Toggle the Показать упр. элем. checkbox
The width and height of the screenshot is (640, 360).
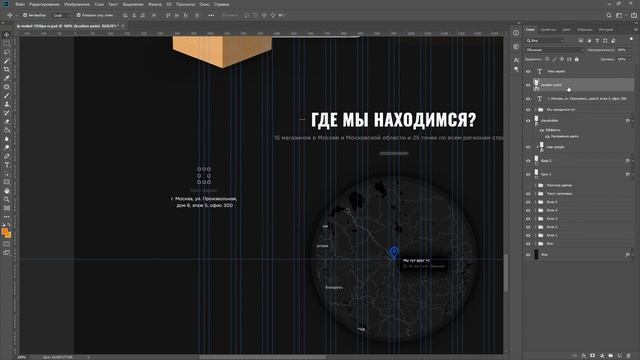click(78, 15)
